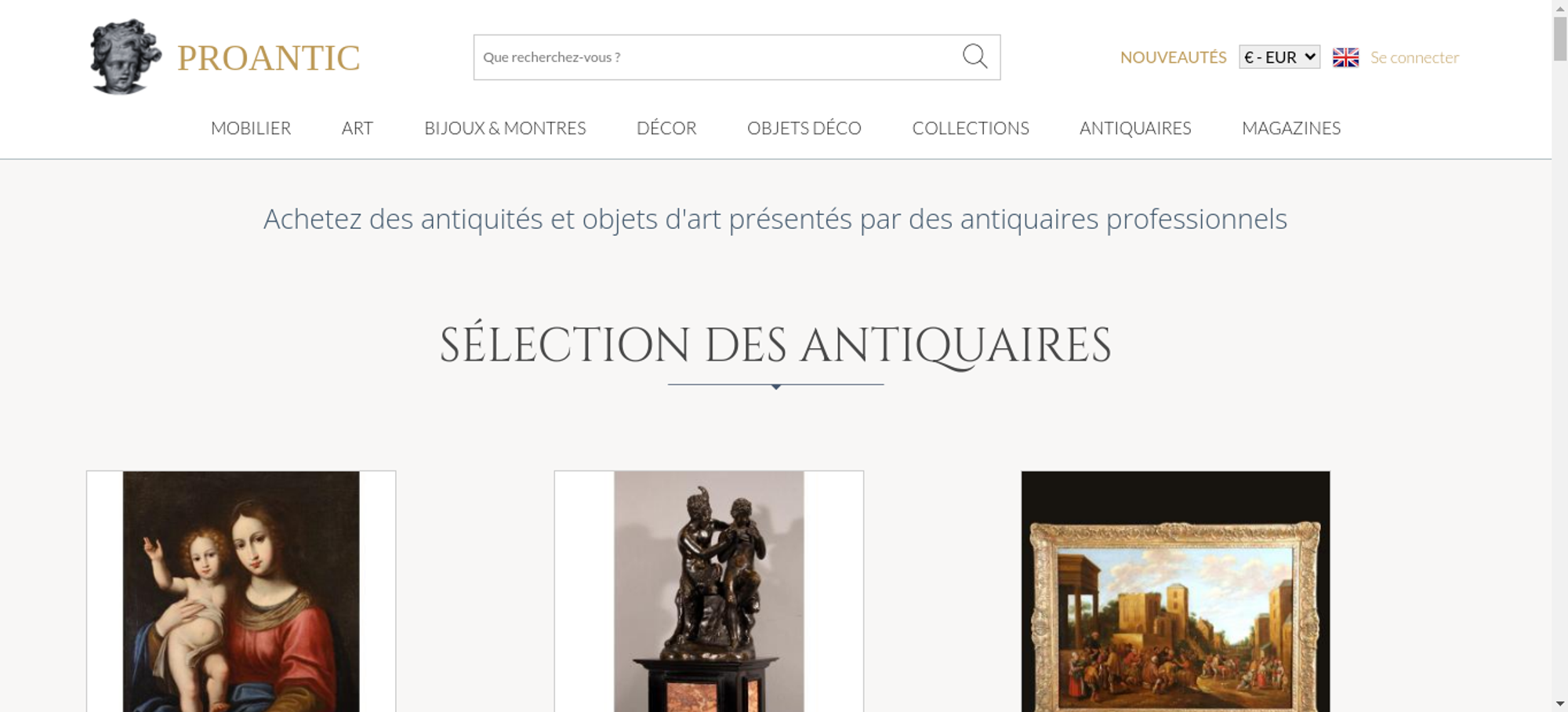The width and height of the screenshot is (1568, 712).
Task: Open the bronze sculpture listing
Action: pyautogui.click(x=709, y=591)
